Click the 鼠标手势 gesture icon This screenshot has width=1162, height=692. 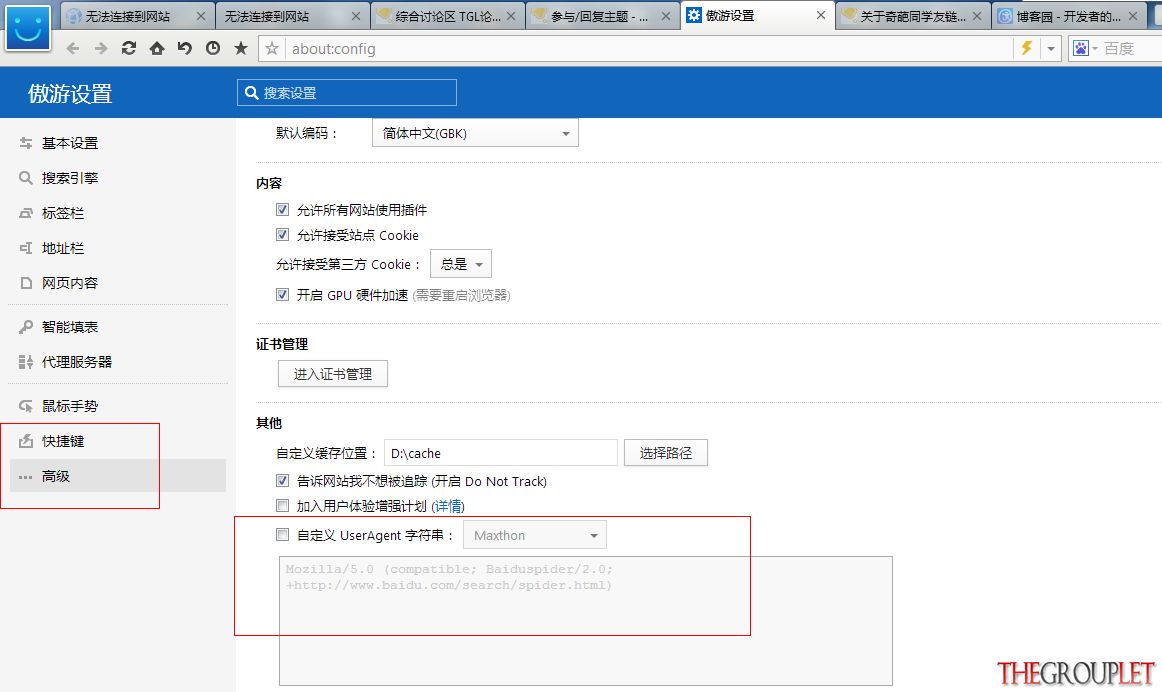click(26, 406)
